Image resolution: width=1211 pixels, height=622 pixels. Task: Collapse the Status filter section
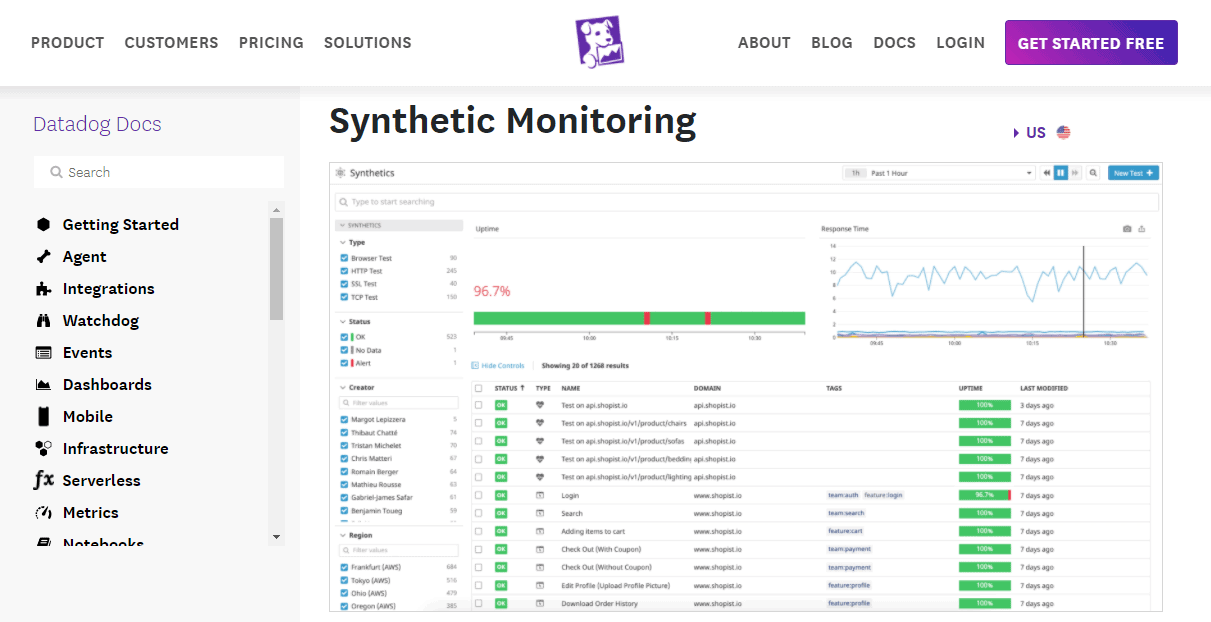point(344,322)
